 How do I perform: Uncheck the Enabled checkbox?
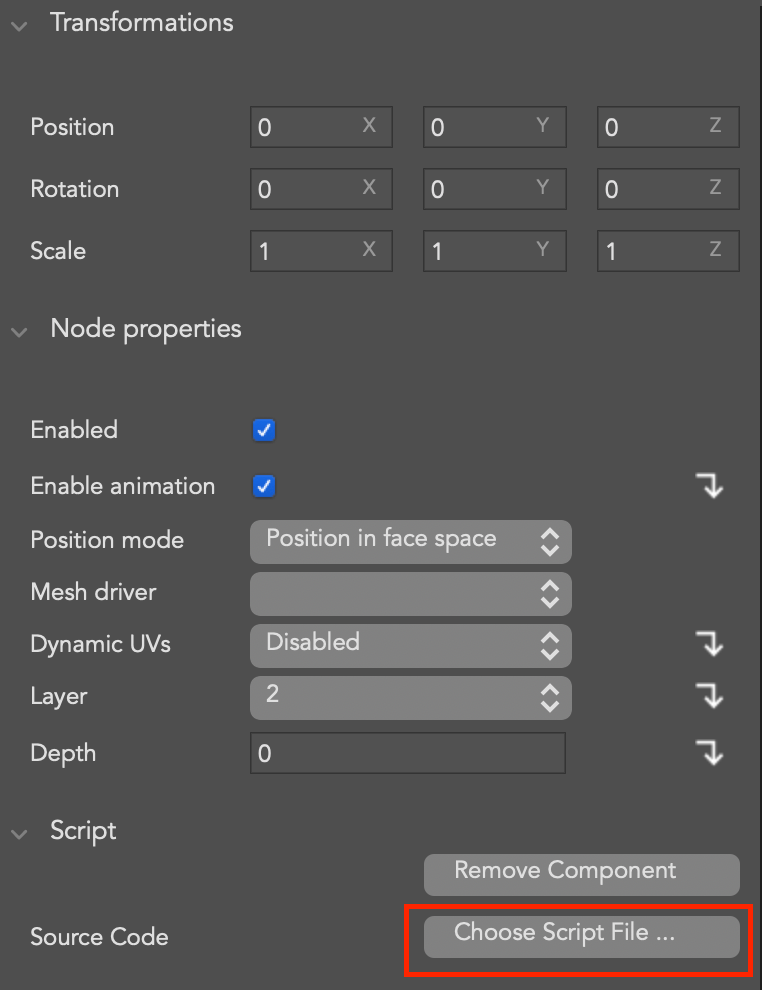pos(264,431)
